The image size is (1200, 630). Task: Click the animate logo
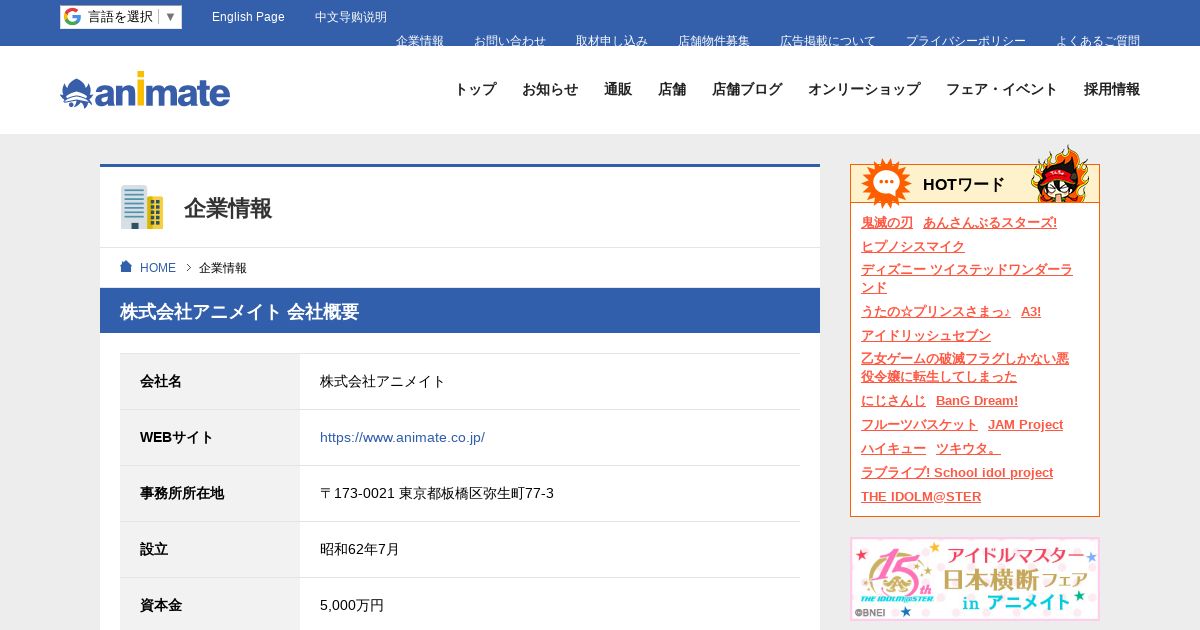click(x=145, y=90)
